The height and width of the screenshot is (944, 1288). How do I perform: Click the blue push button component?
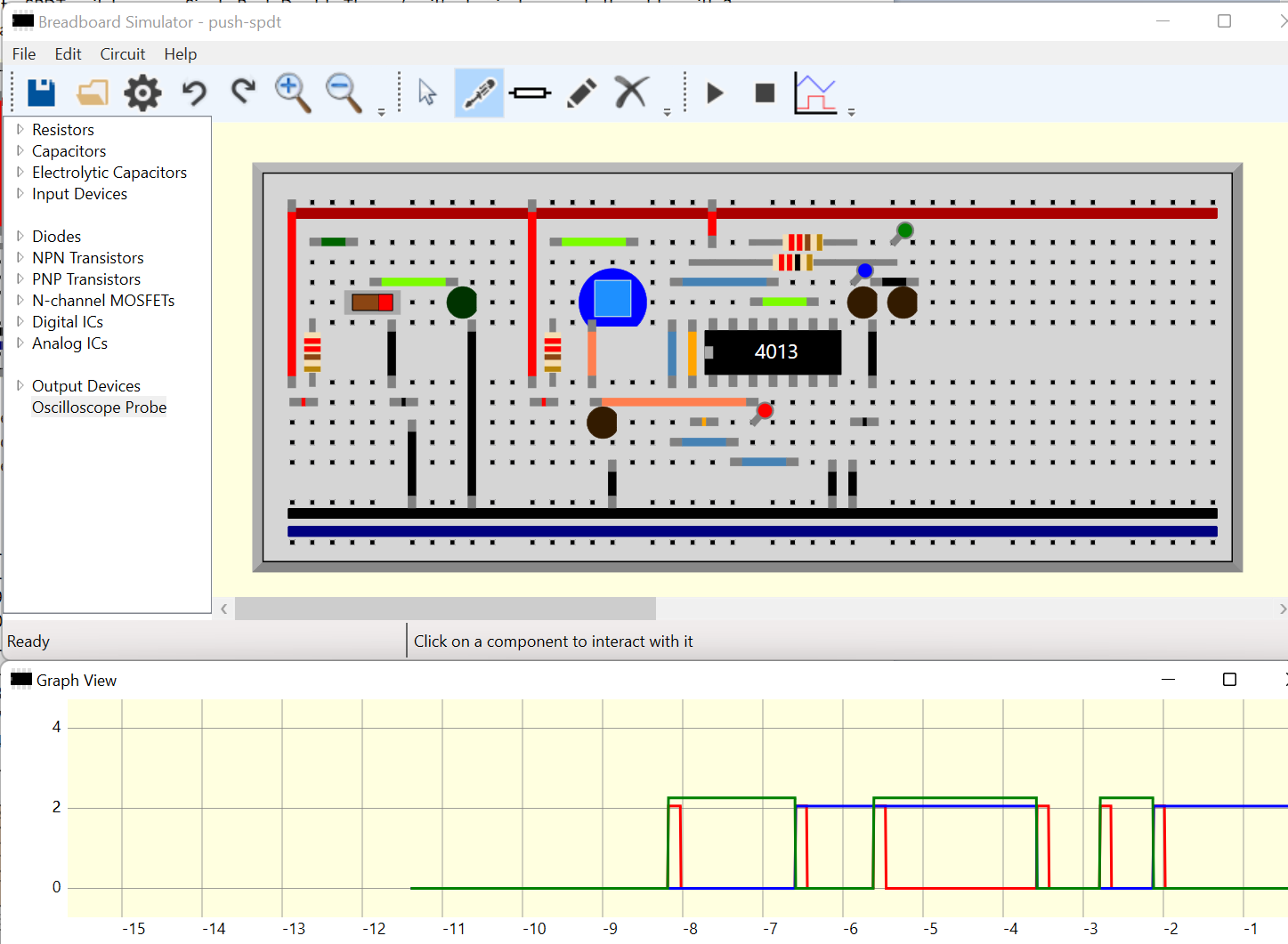612,298
